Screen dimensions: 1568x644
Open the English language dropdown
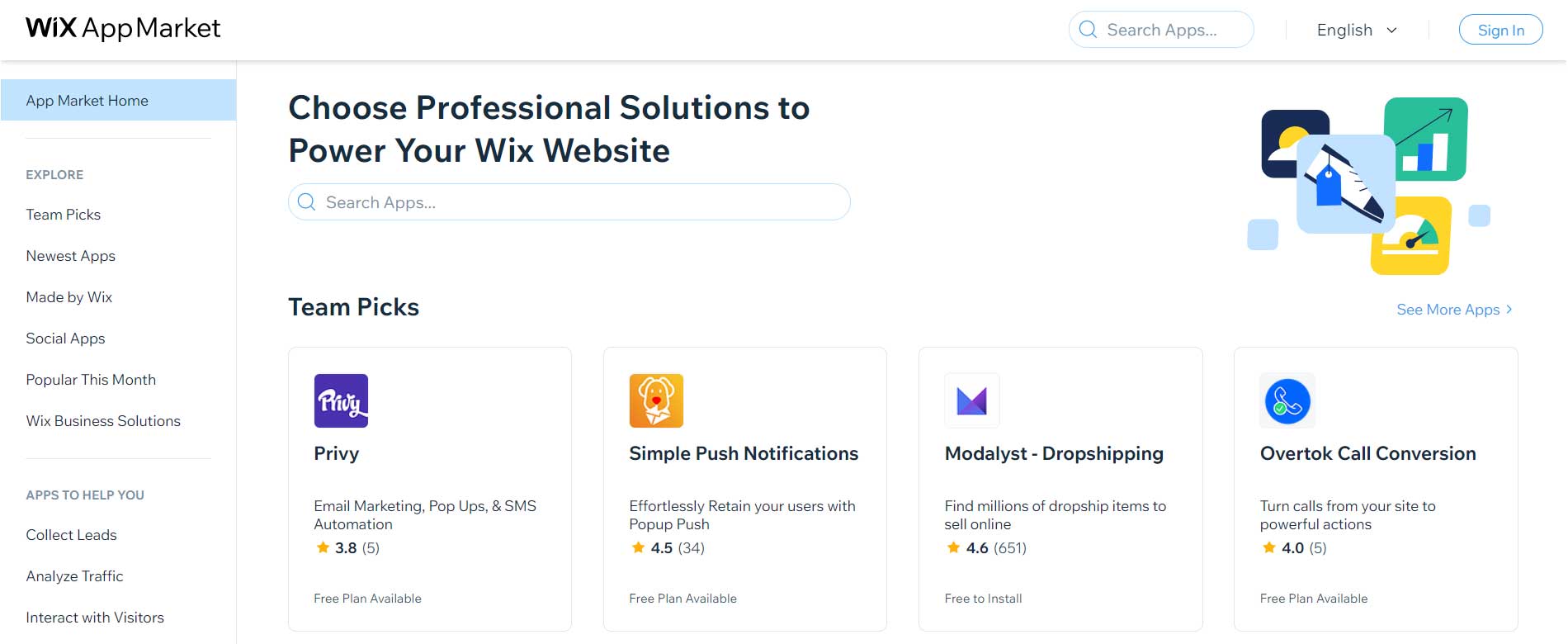tap(1357, 30)
